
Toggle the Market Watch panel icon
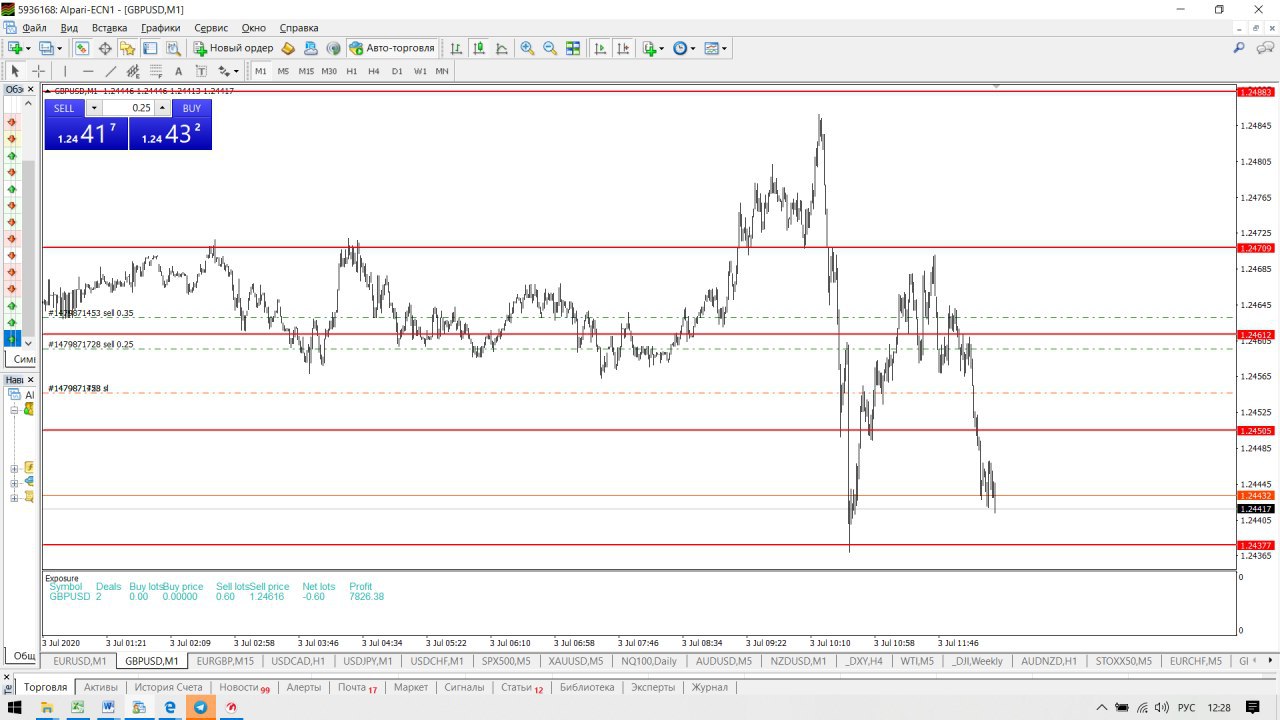tap(82, 48)
